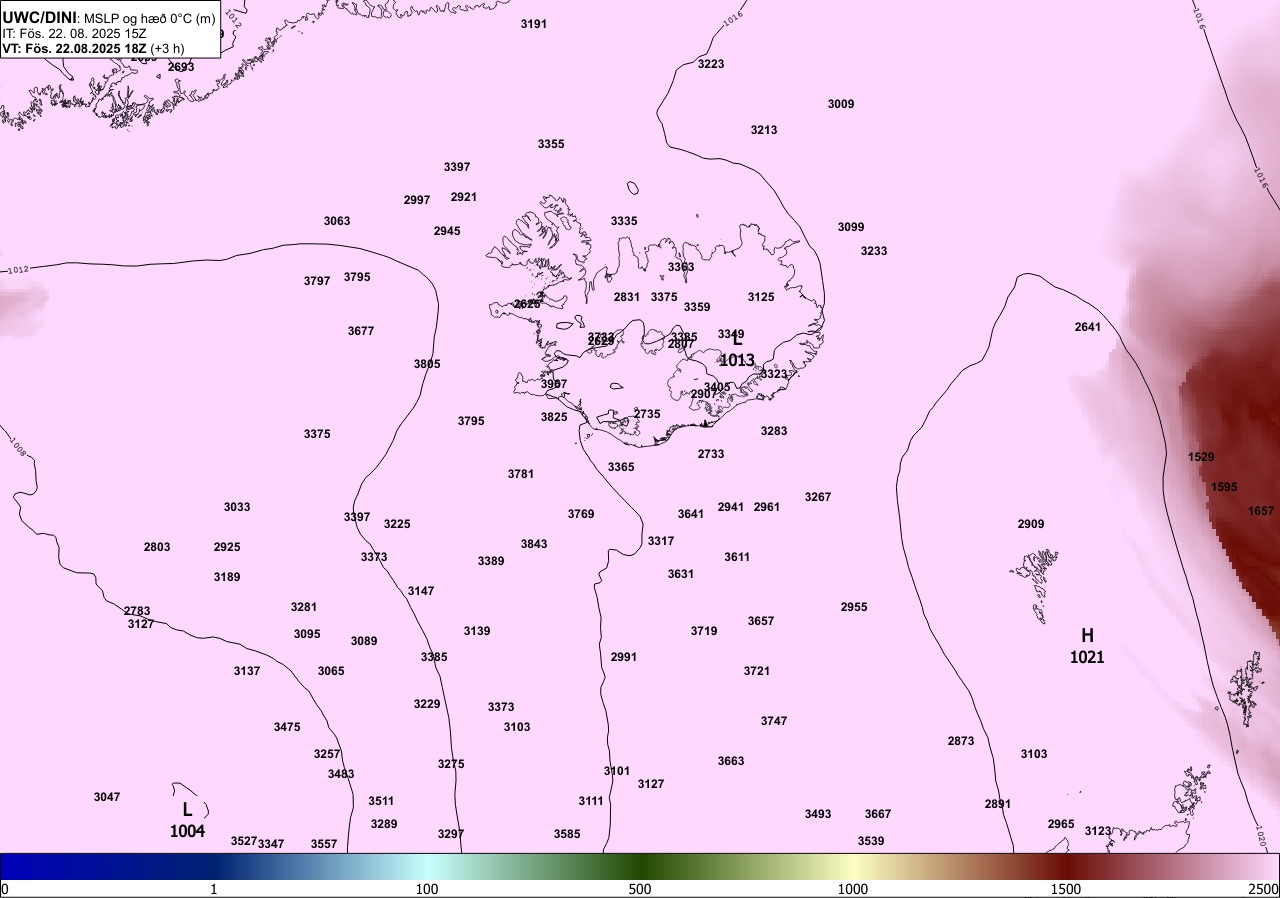Screen dimensions: 1280x898
Task: Click the height value 3009
Action: tap(841, 104)
